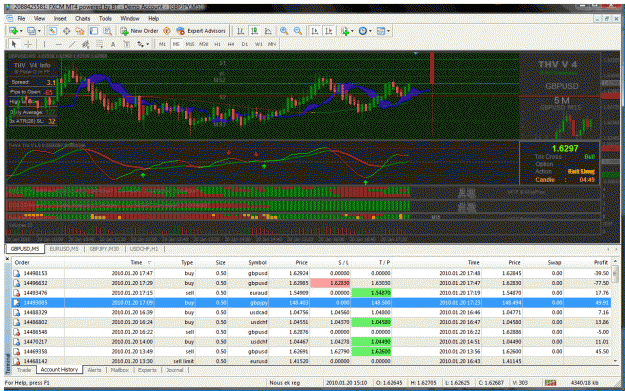Expand the Templates dropdown arrow
The height and width of the screenshot is (391, 625).
[x=388, y=31]
